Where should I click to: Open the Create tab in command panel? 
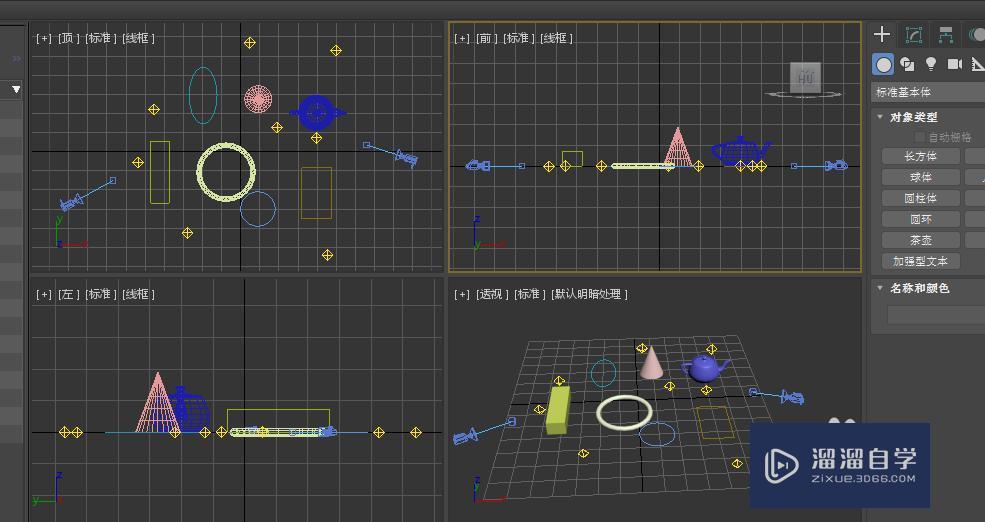tap(882, 35)
